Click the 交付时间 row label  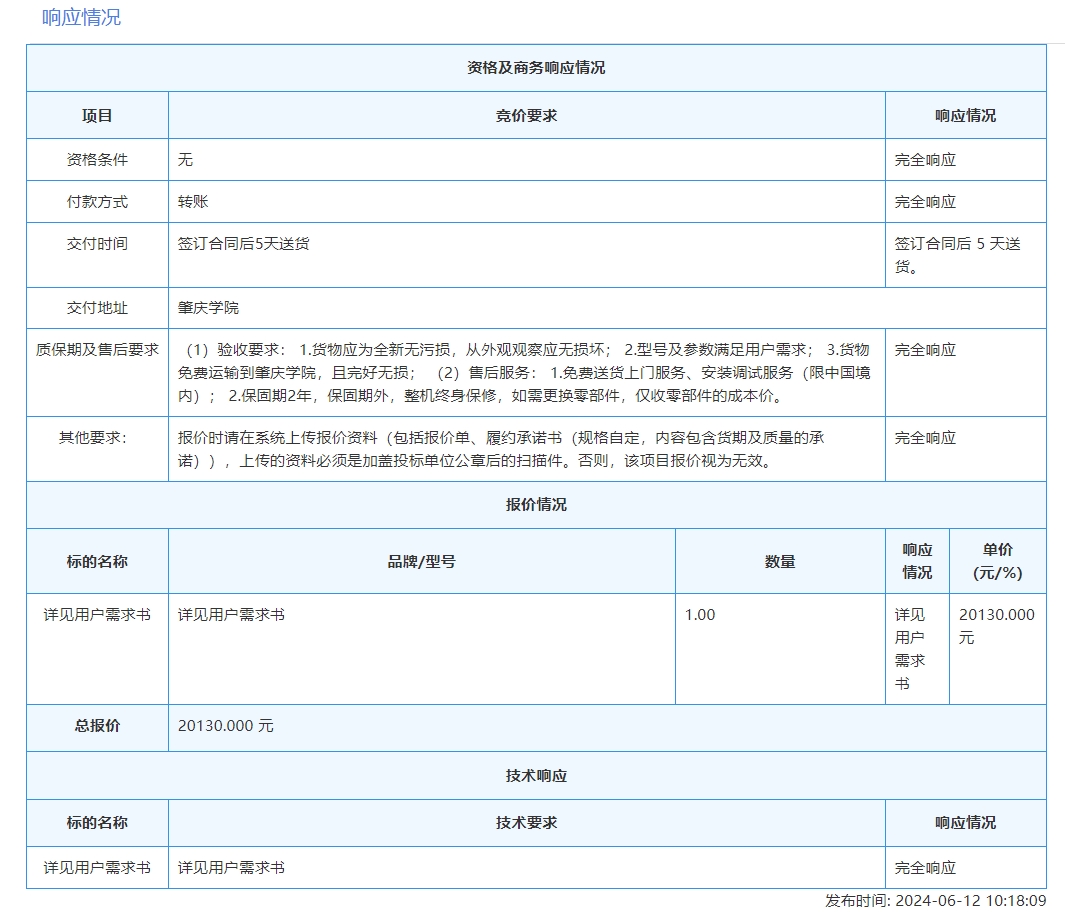click(x=97, y=244)
